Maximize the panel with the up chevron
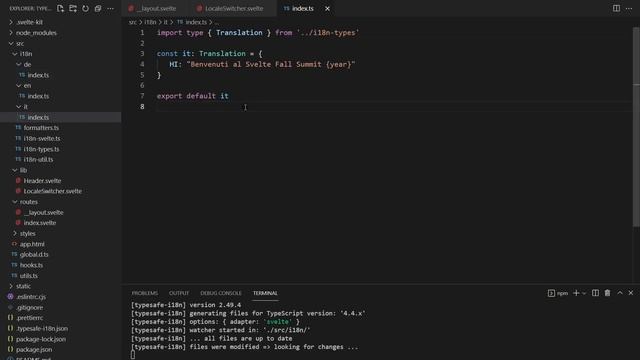640x360 pixels. (620, 293)
